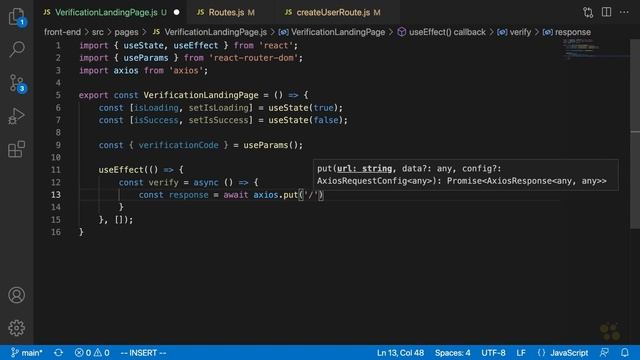640x360 pixels.
Task: Click line number 5 in gutter
Action: coord(58,95)
